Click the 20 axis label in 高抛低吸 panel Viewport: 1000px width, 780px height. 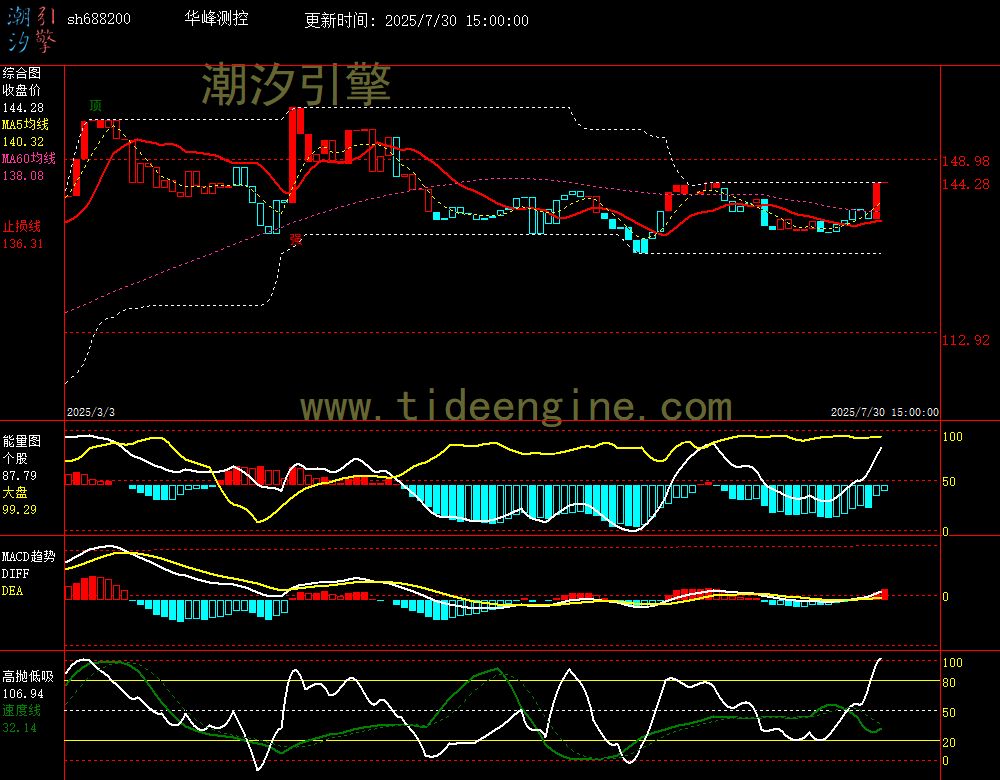tap(949, 742)
